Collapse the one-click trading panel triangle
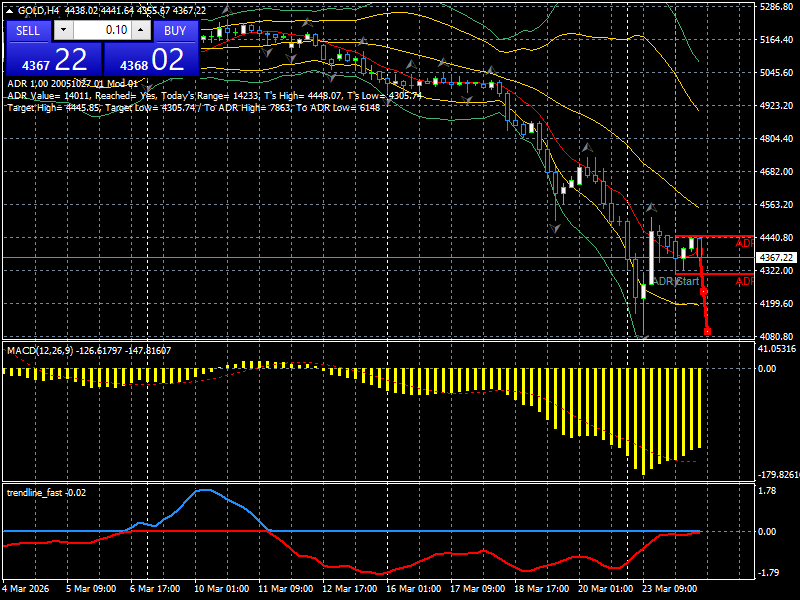 click(x=10, y=10)
